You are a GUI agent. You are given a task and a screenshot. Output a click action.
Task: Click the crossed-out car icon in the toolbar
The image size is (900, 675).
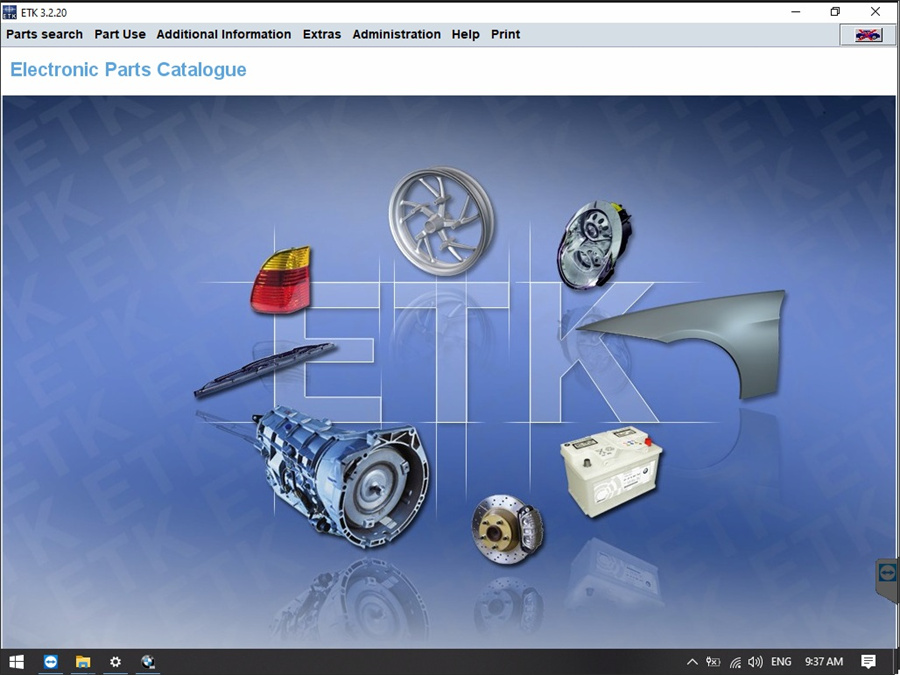pos(866,33)
